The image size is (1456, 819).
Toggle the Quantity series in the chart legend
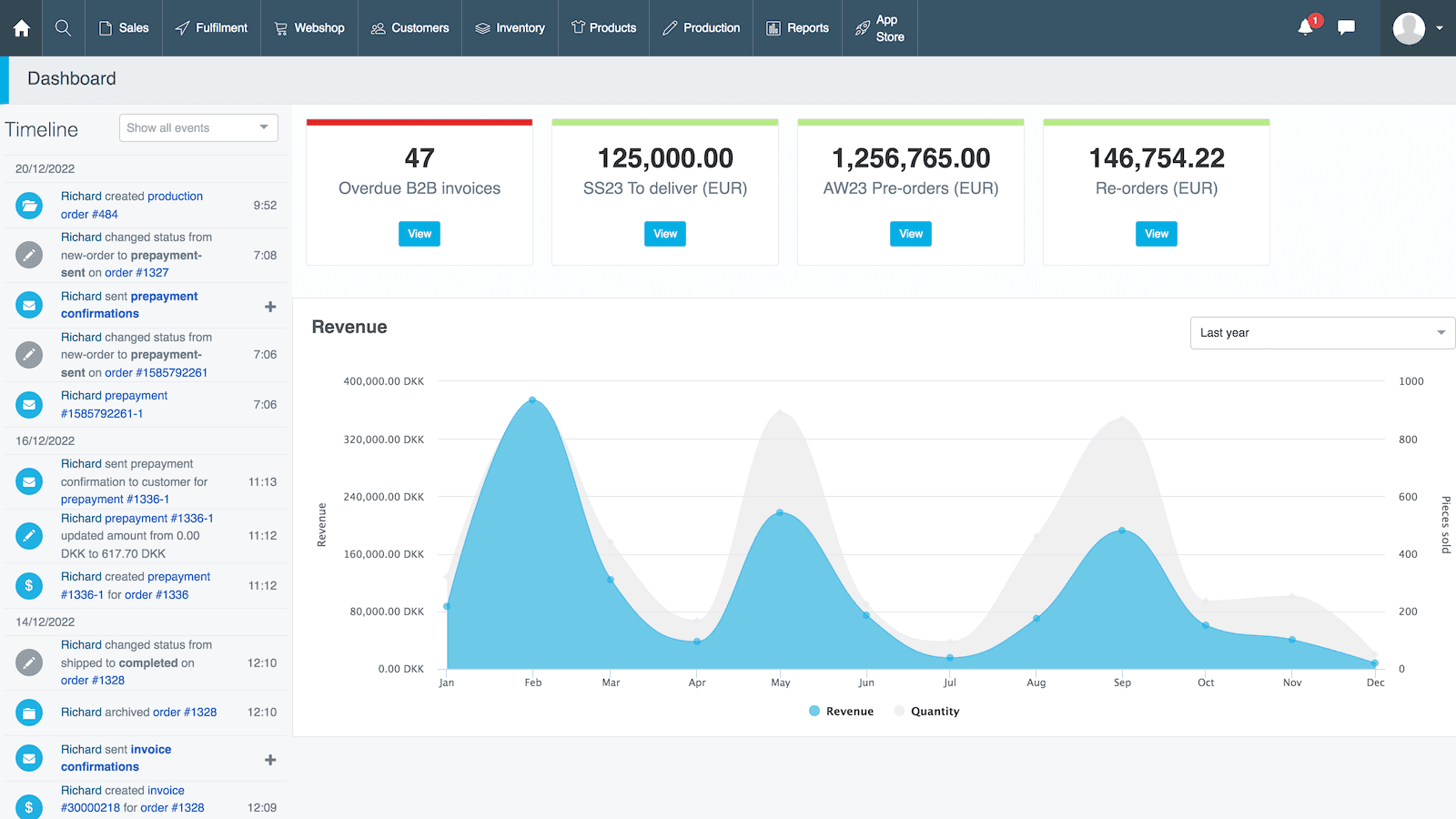(x=926, y=711)
